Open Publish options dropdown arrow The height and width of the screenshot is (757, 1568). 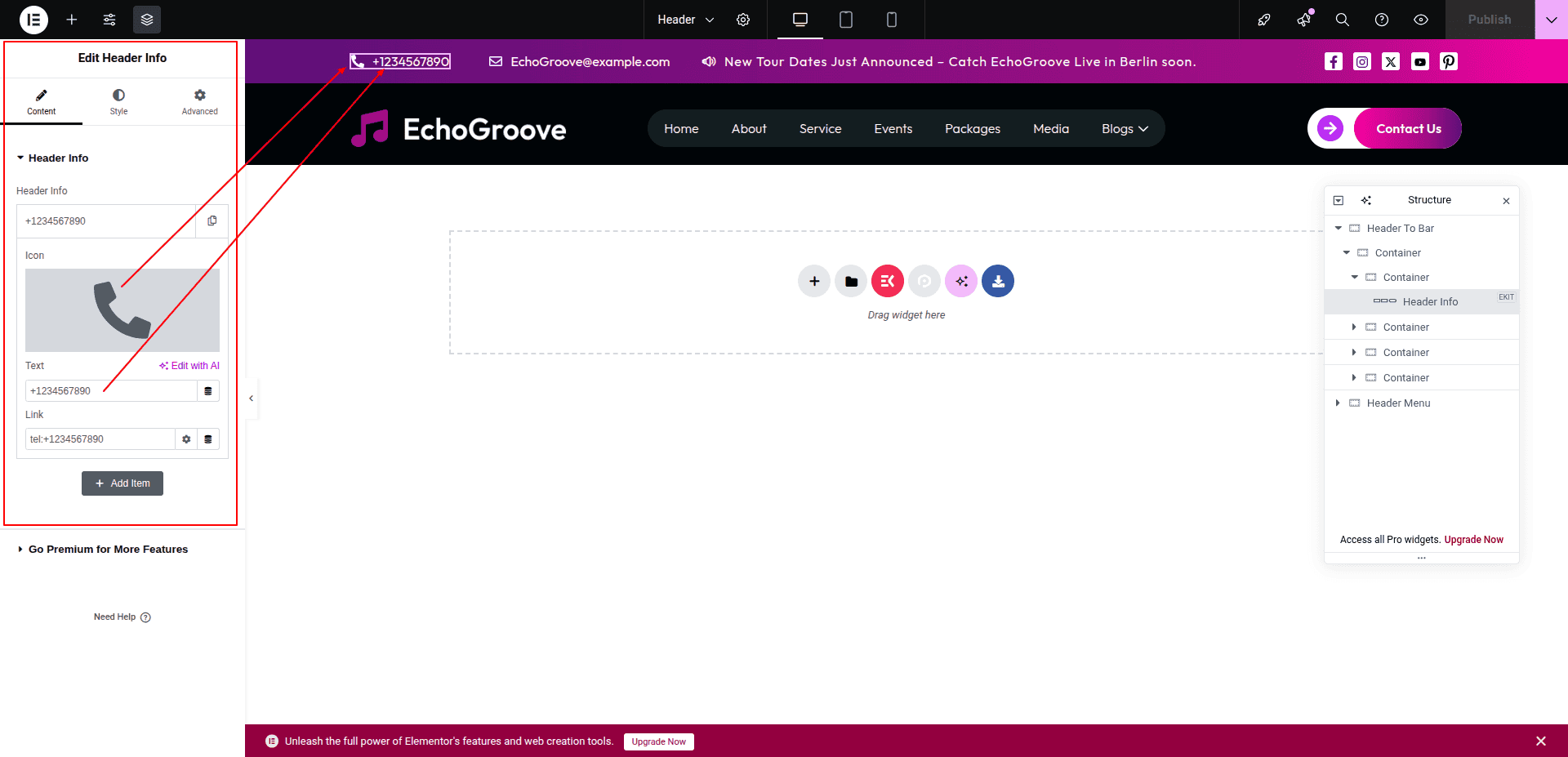click(1551, 20)
